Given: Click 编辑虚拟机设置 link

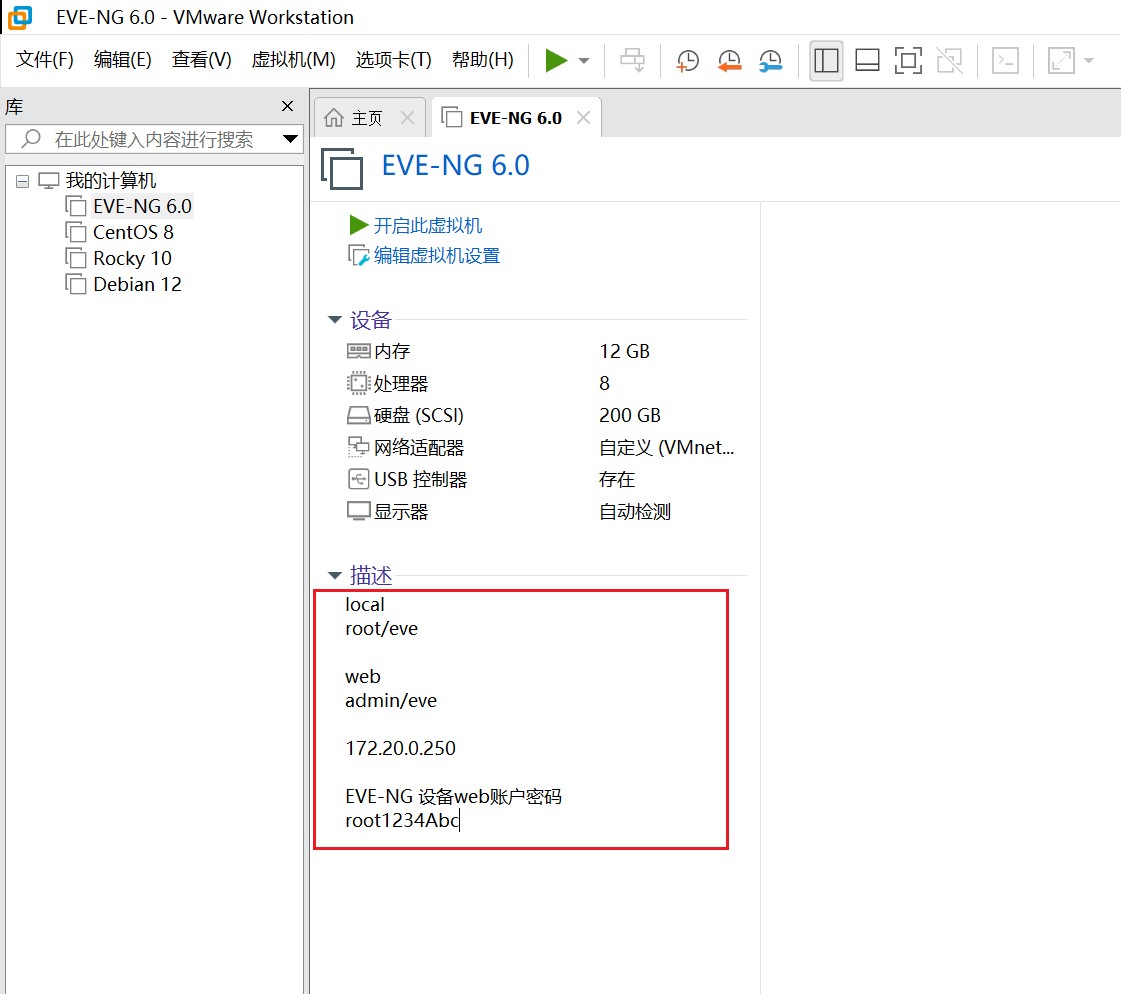Looking at the screenshot, I should (437, 256).
